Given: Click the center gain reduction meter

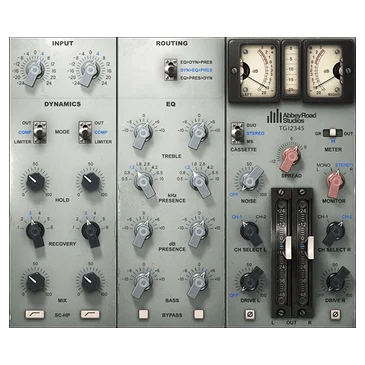Looking at the screenshot, I should (x=291, y=69).
